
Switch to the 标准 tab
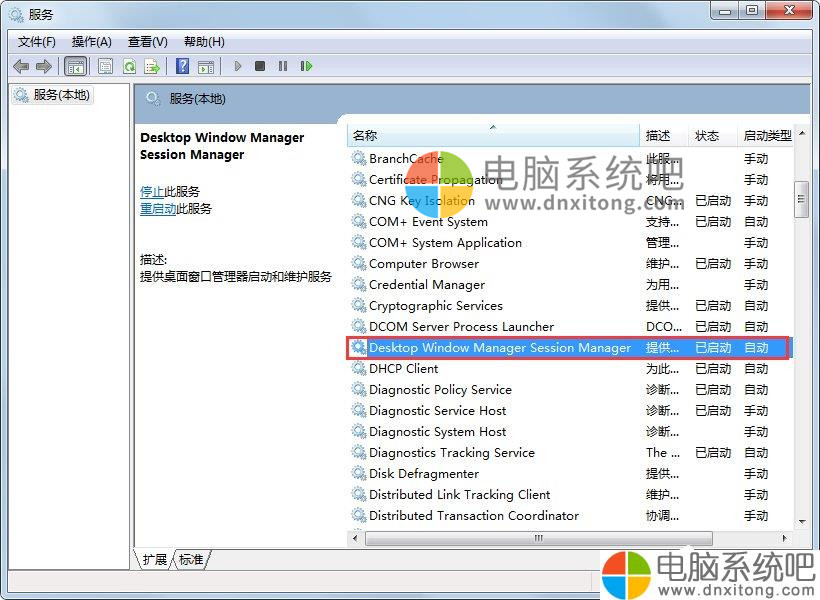pyautogui.click(x=191, y=559)
